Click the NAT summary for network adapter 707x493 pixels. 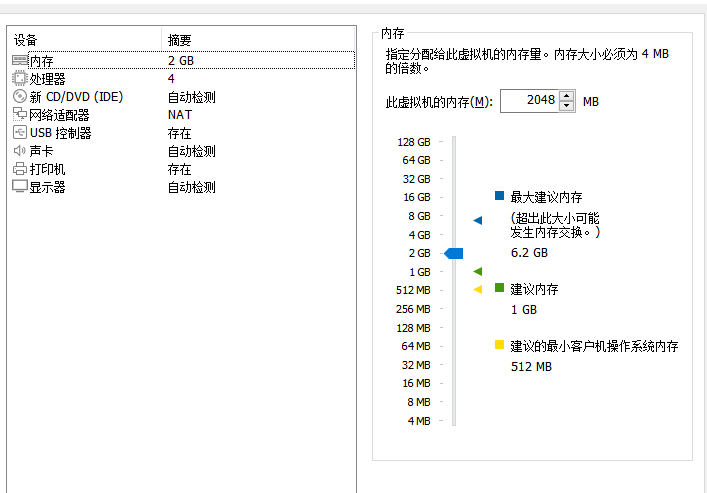pos(180,115)
